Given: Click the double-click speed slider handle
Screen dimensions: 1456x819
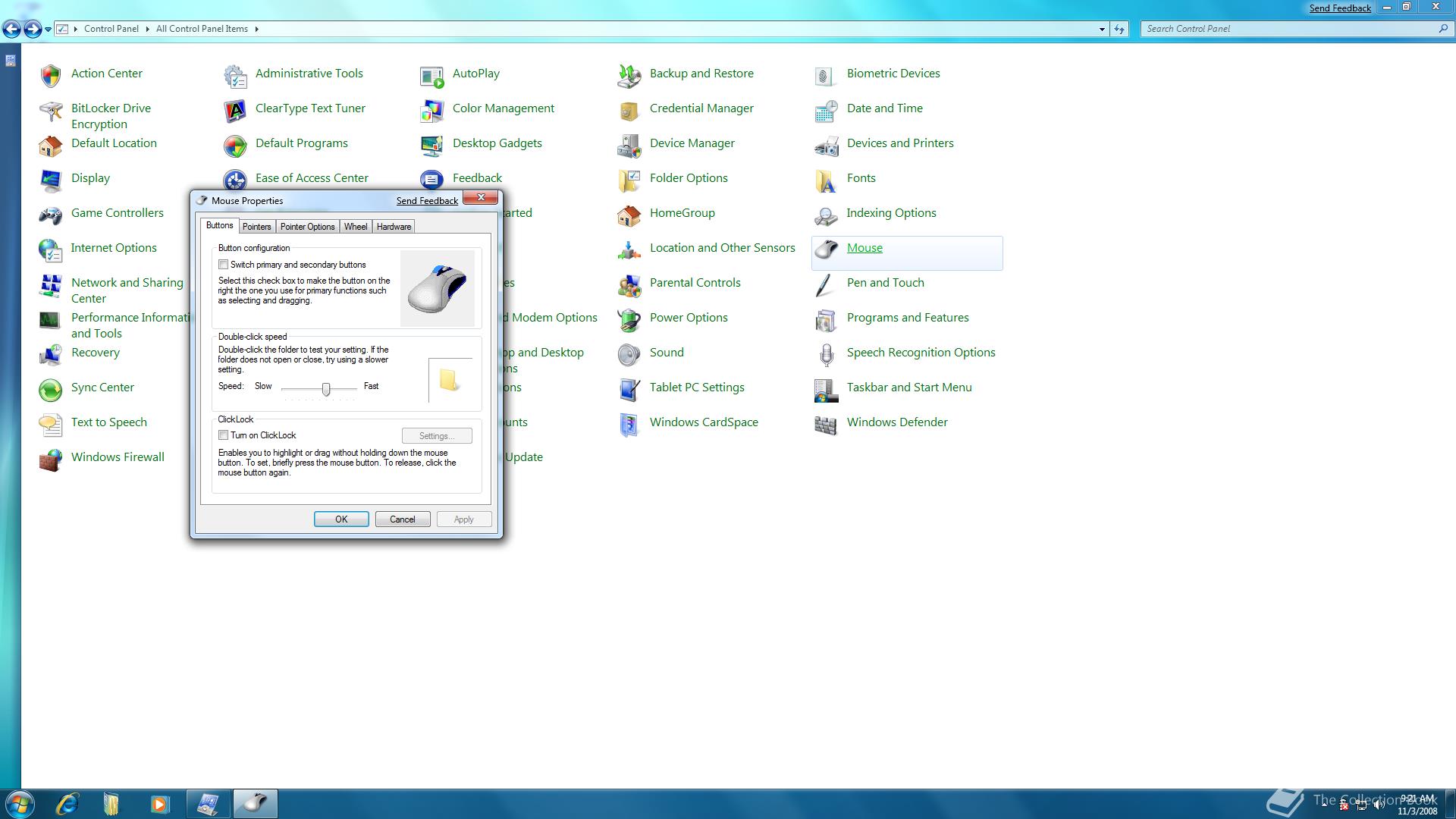Looking at the screenshot, I should pyautogui.click(x=326, y=389).
